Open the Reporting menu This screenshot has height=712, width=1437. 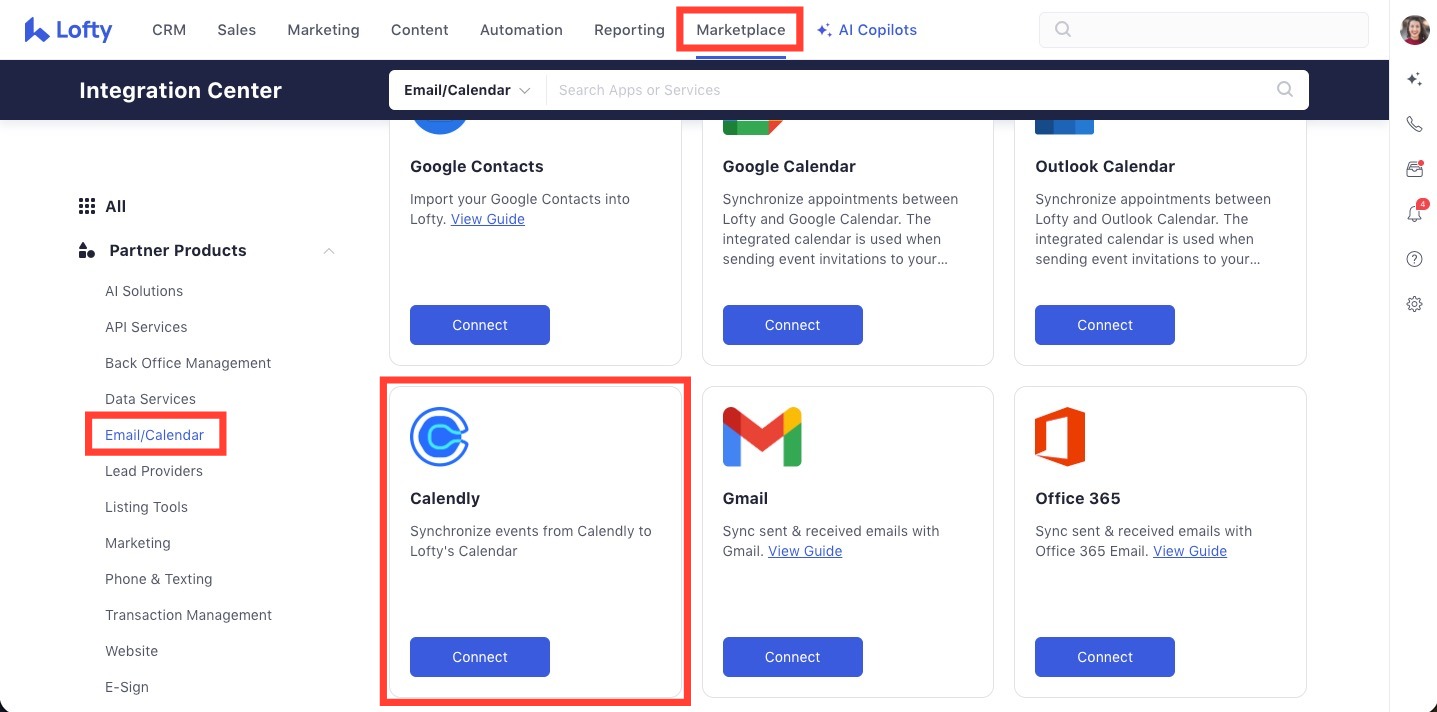[x=629, y=30]
